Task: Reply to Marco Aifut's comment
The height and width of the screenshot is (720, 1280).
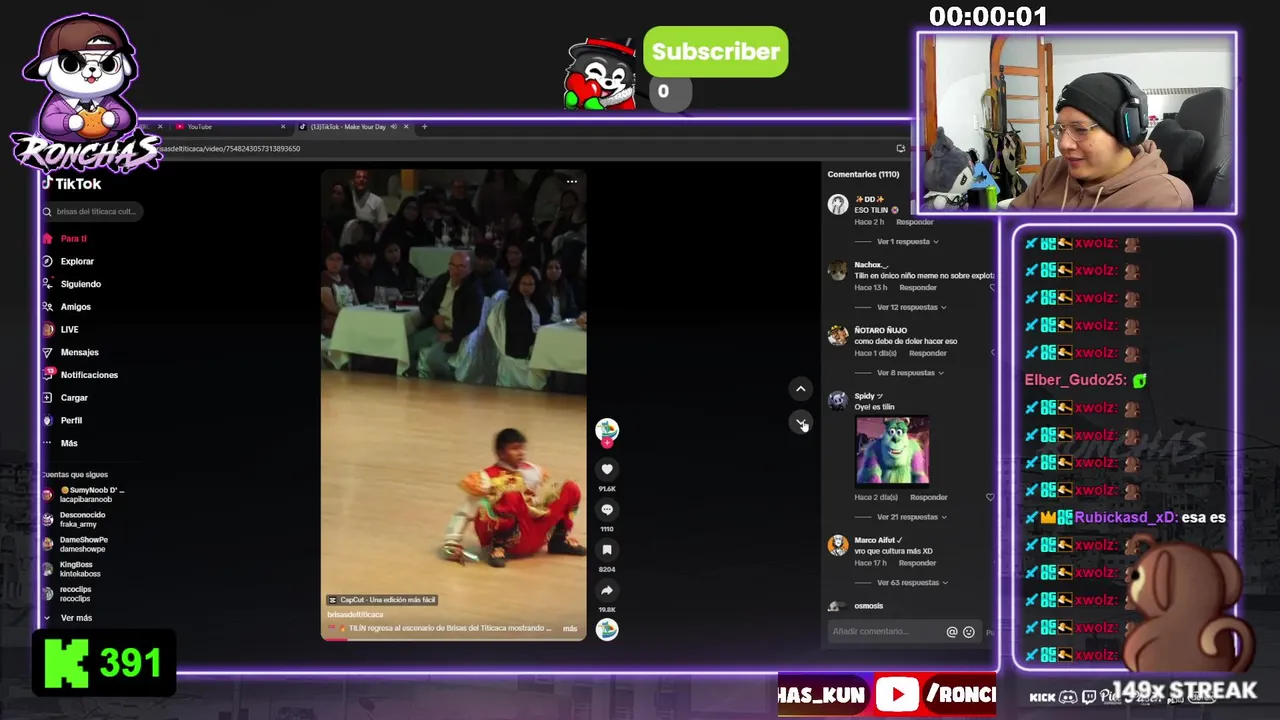Action: [x=917, y=563]
